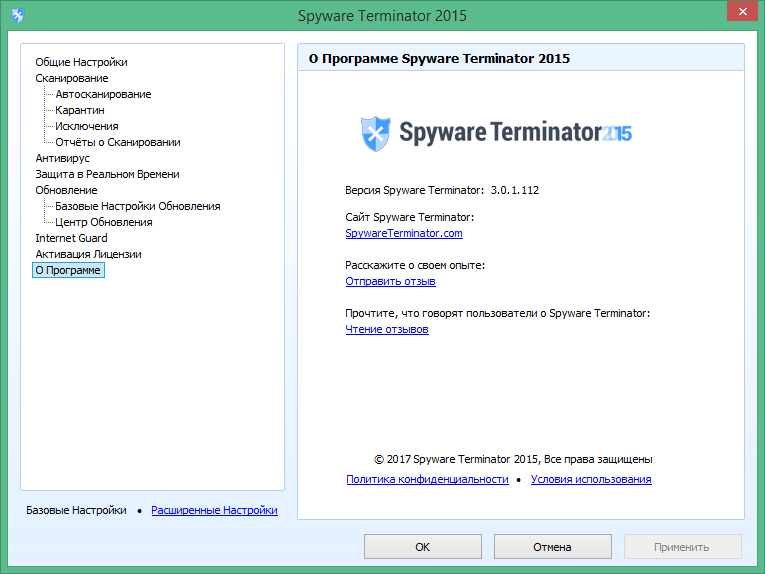Confirm with the OK button
This screenshot has height=574, width=765.
pos(423,547)
